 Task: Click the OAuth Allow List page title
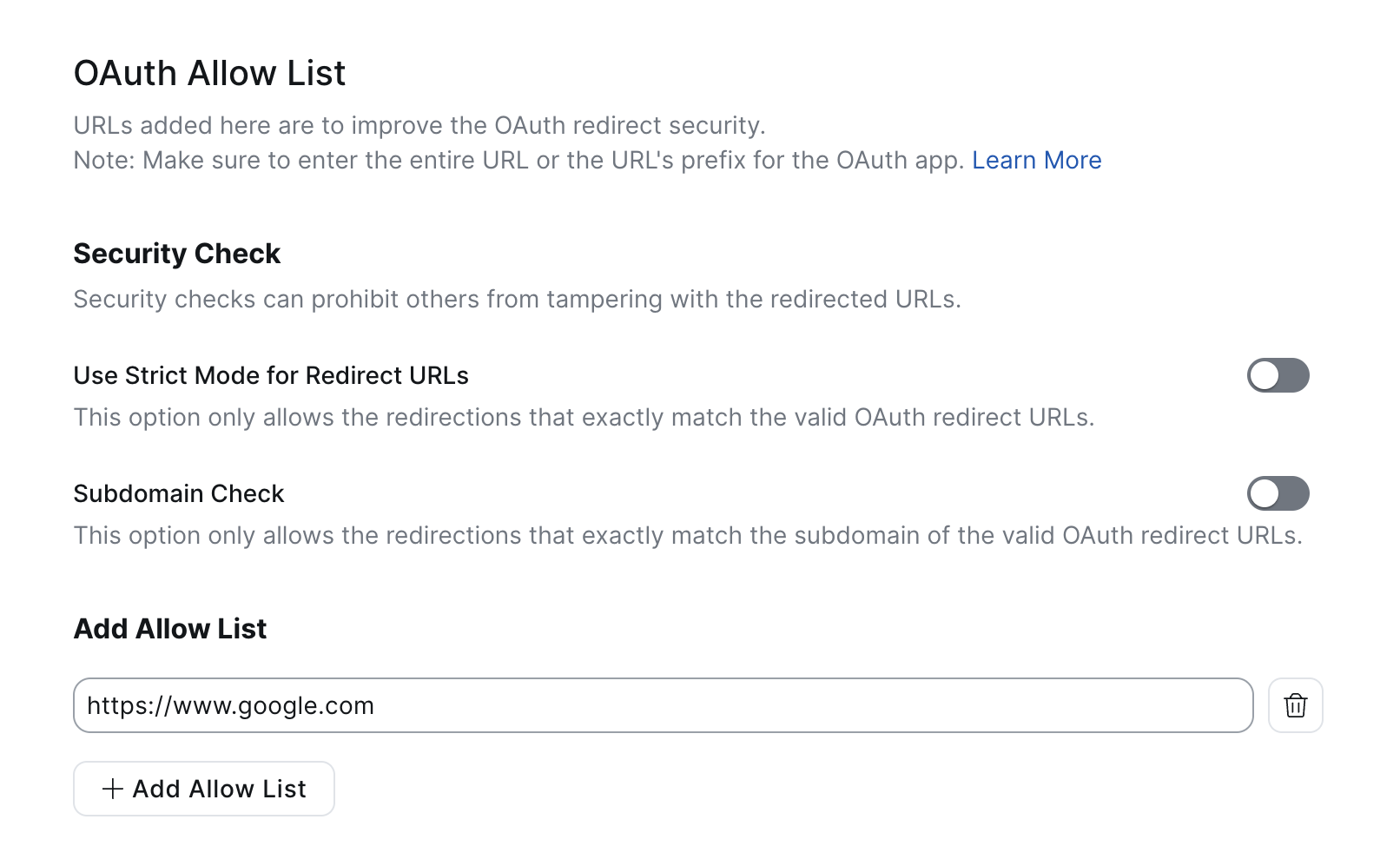209,73
